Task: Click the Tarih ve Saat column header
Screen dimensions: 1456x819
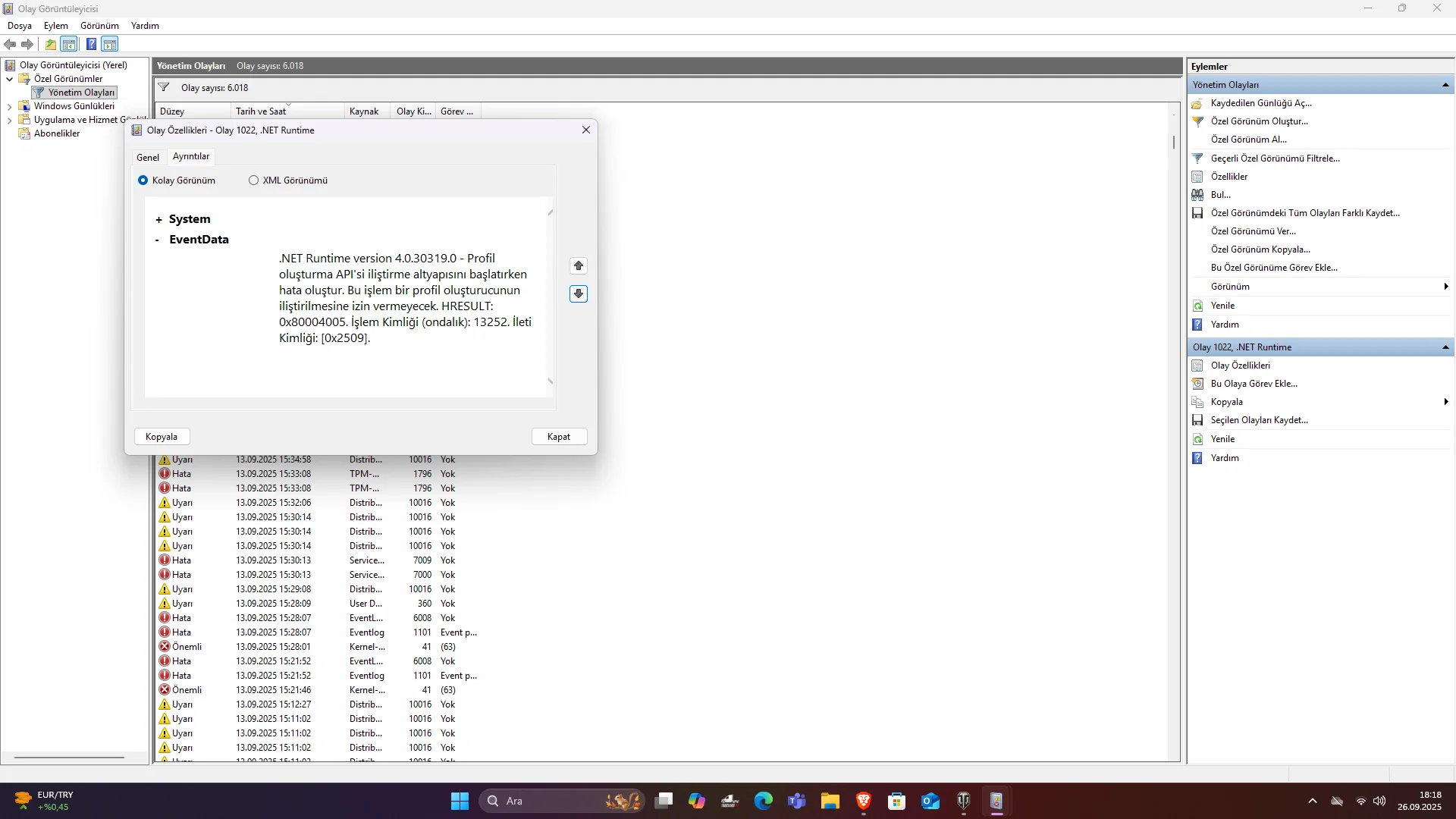Action: coord(261,111)
